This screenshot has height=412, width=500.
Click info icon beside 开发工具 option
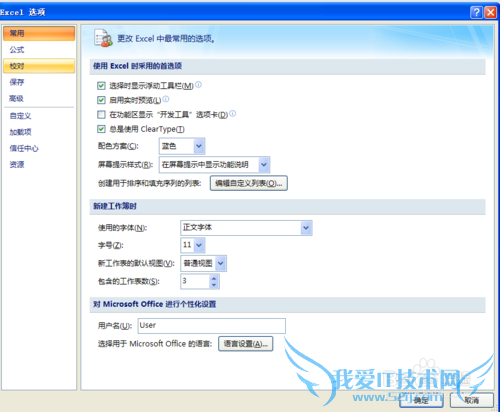click(x=233, y=113)
